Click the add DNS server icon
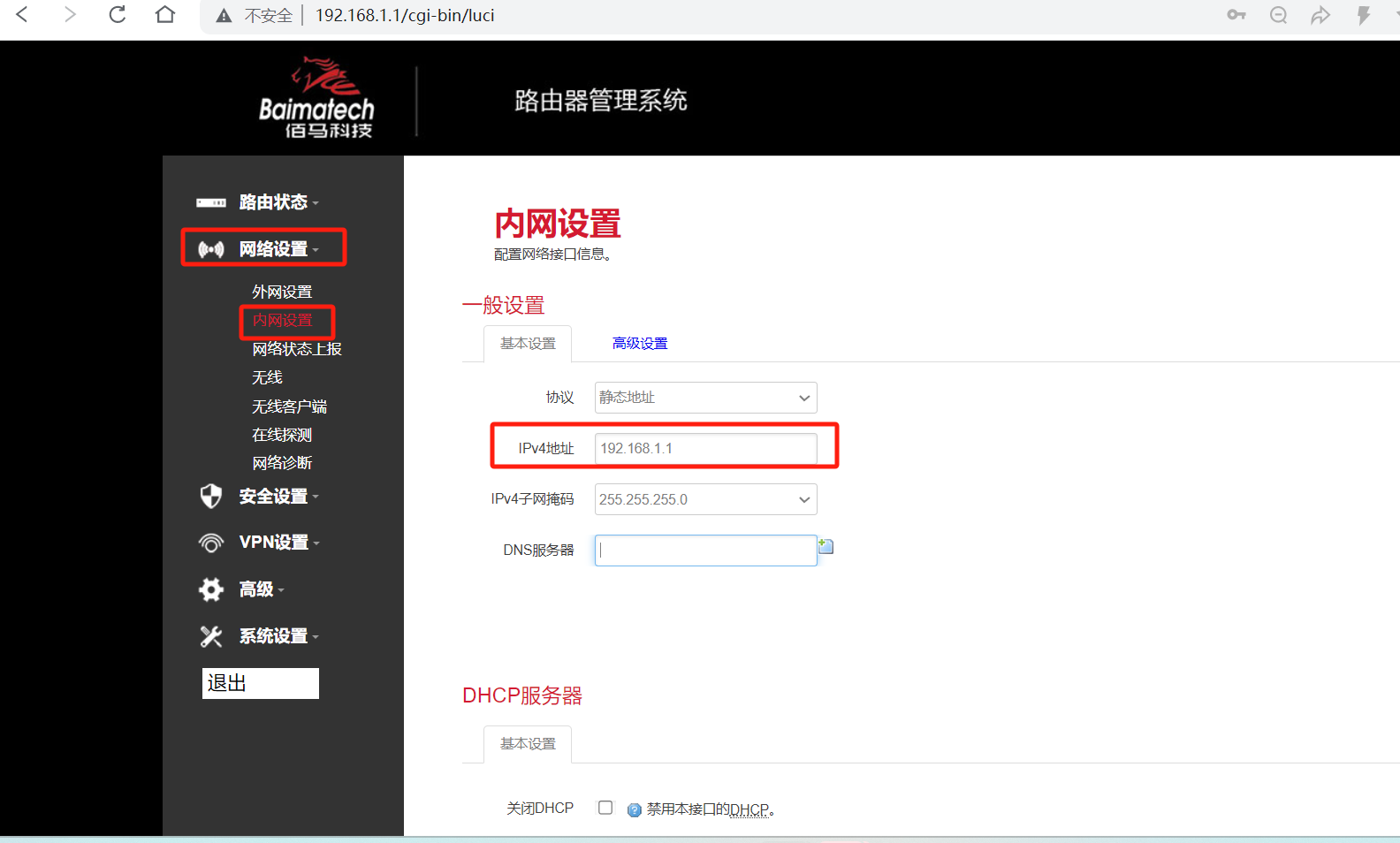Viewport: 1400px width, 843px height. point(826,546)
